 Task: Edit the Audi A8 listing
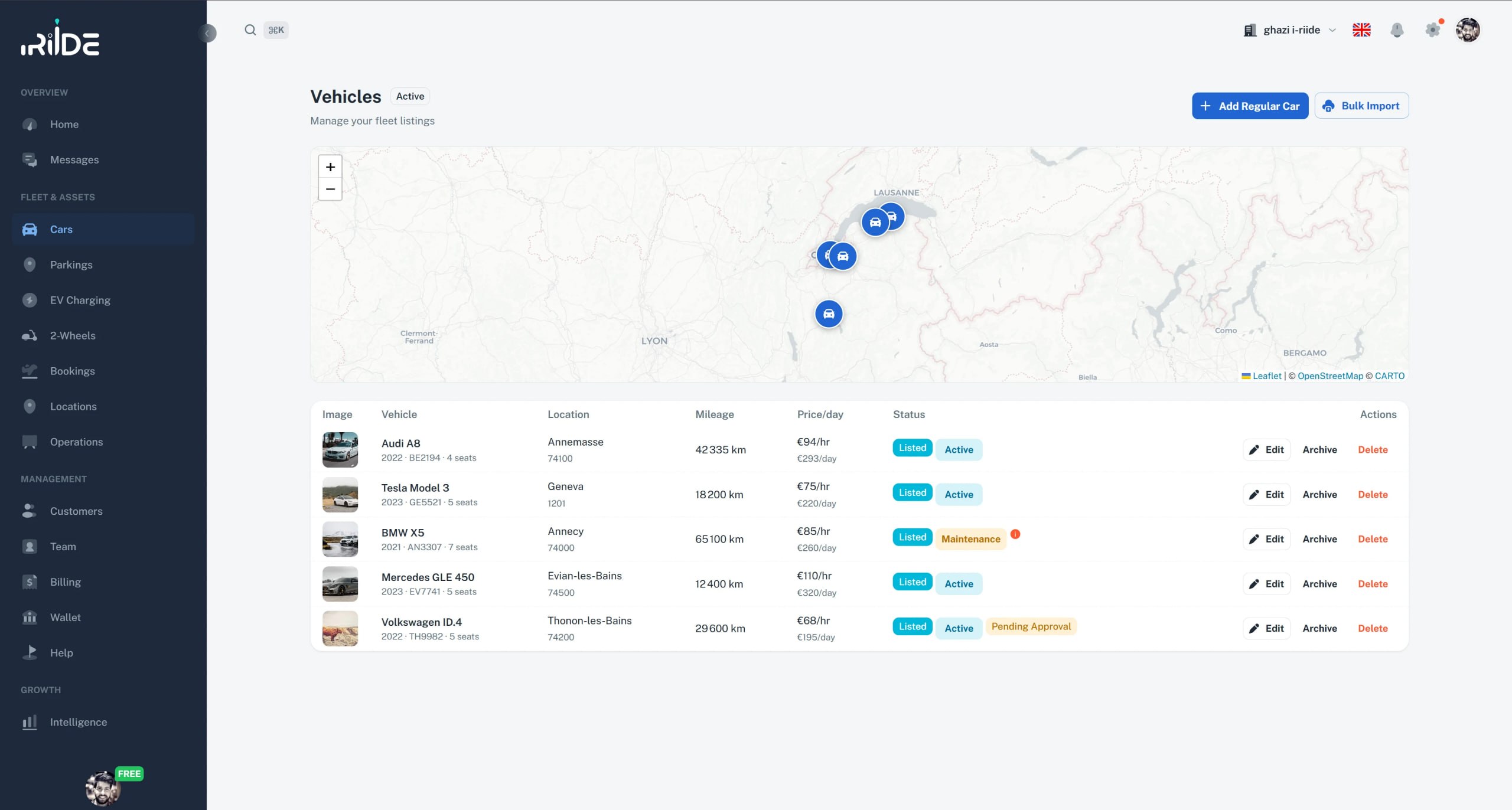(x=1266, y=450)
